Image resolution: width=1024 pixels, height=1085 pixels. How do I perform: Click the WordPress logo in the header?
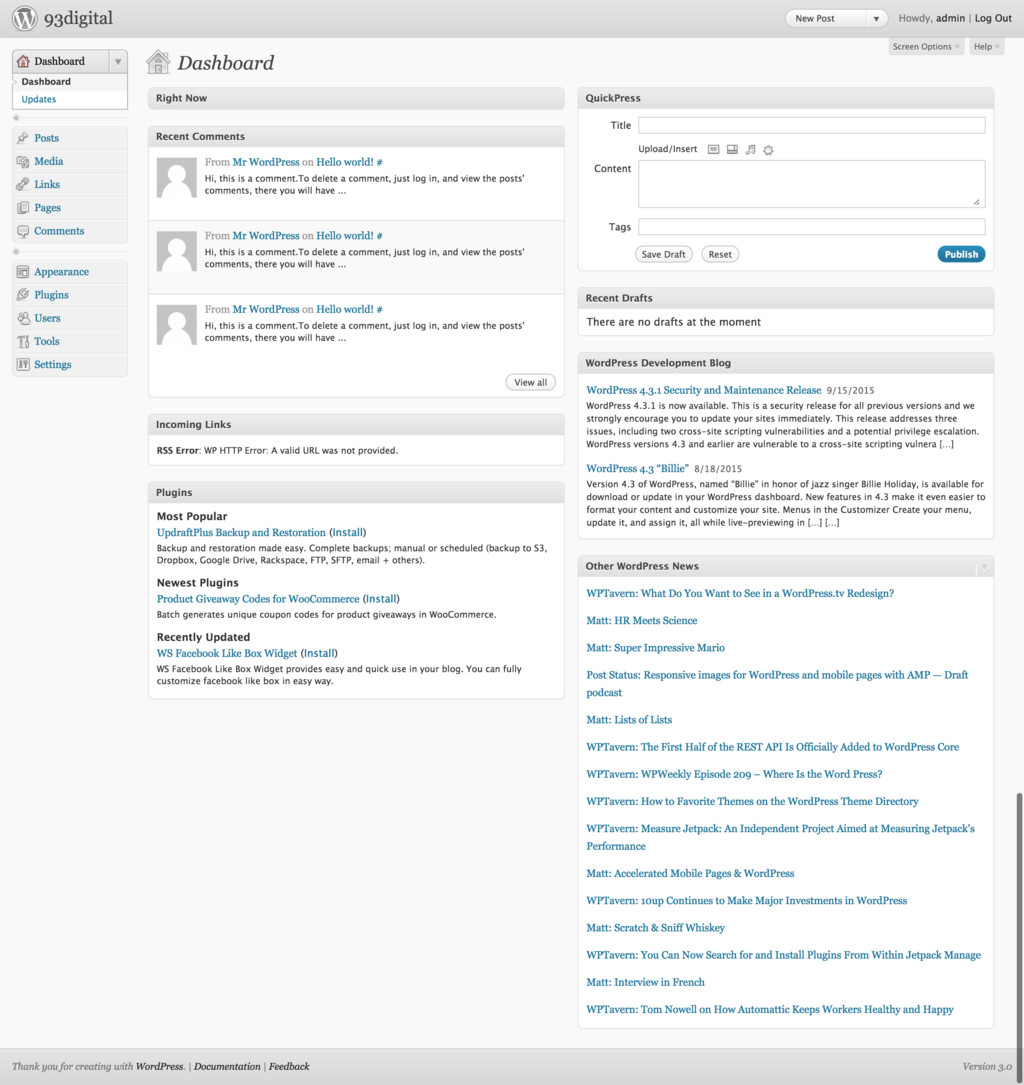pos(25,18)
